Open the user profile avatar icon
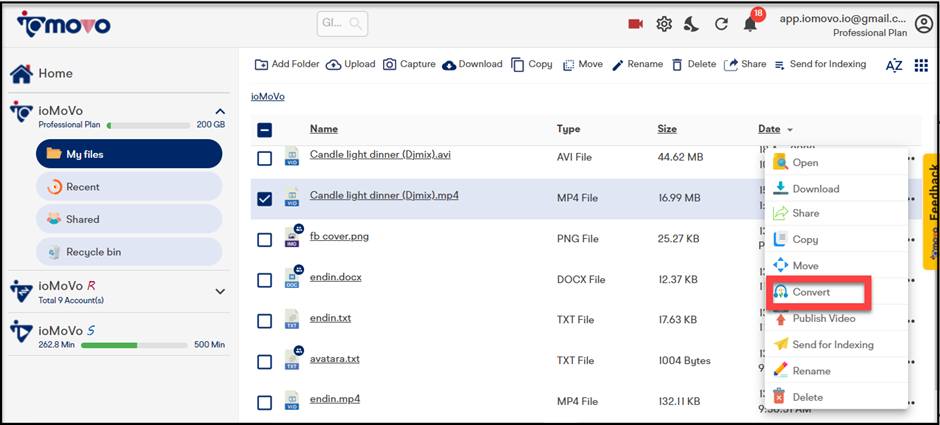The width and height of the screenshot is (940, 425). [924, 24]
